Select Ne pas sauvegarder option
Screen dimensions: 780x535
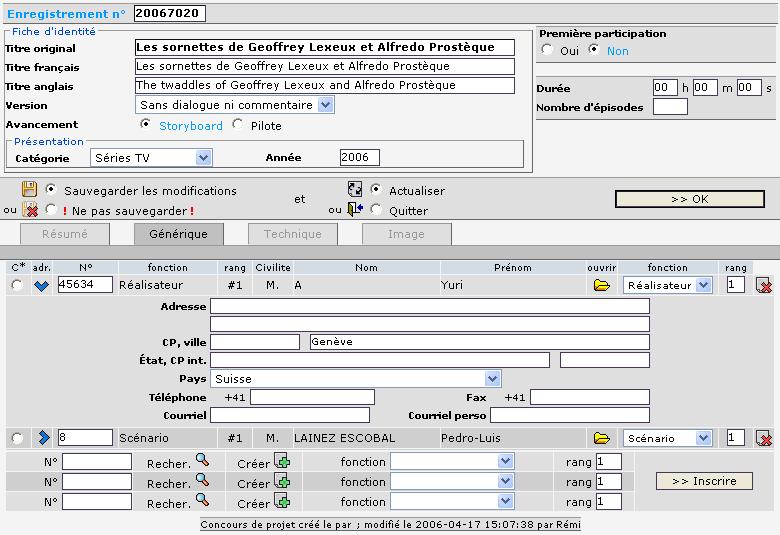(51, 210)
